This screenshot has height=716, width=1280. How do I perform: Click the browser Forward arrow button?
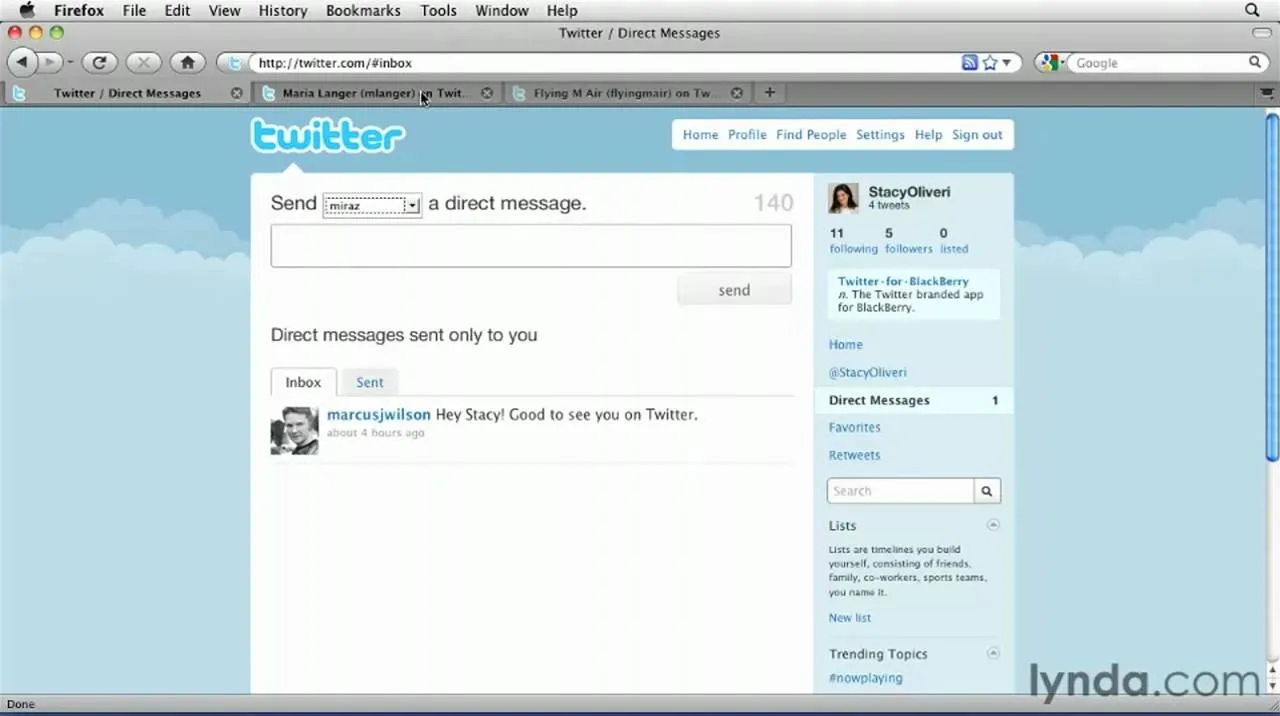[52, 62]
